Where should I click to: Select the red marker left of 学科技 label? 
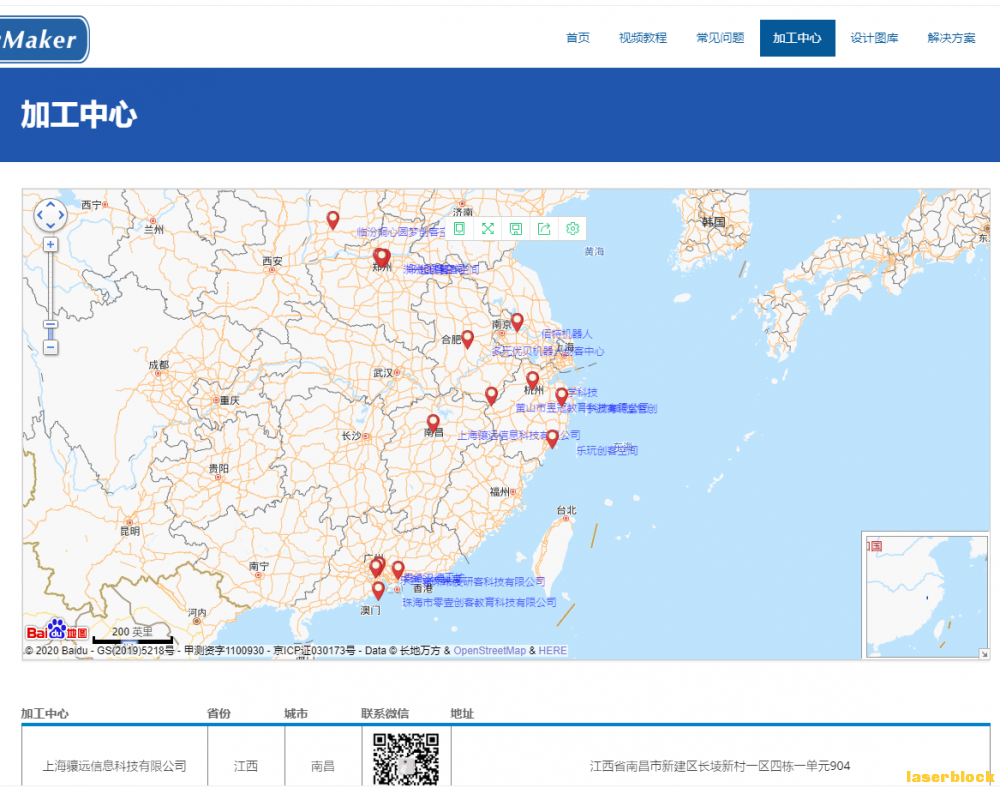[x=561, y=397]
